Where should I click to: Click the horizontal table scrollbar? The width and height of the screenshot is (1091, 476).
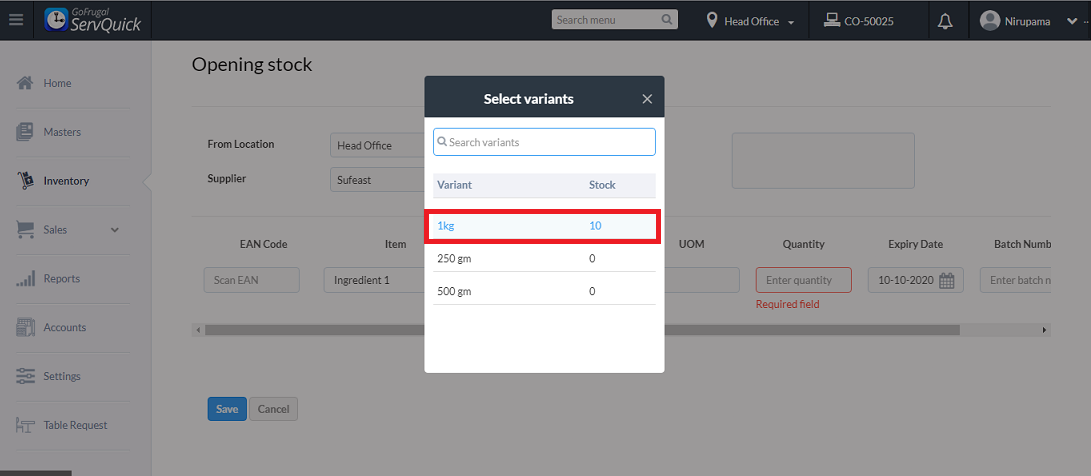click(580, 330)
